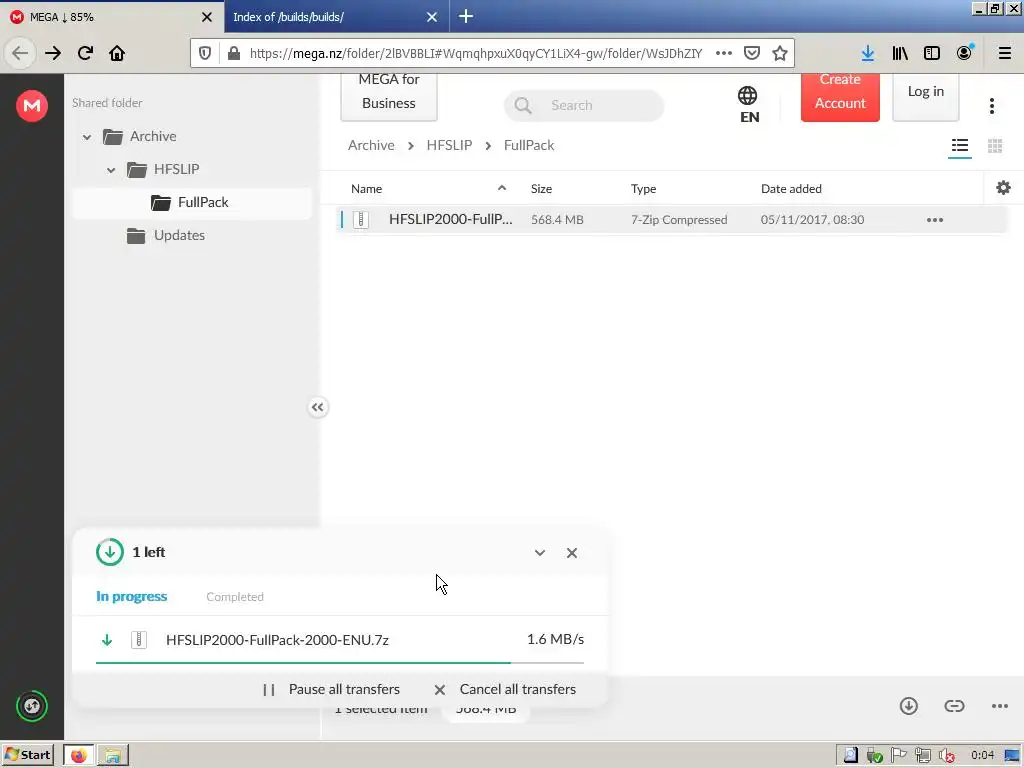This screenshot has height=768, width=1024.
Task: Minimize the transfers panel with chevron
Action: [540, 553]
